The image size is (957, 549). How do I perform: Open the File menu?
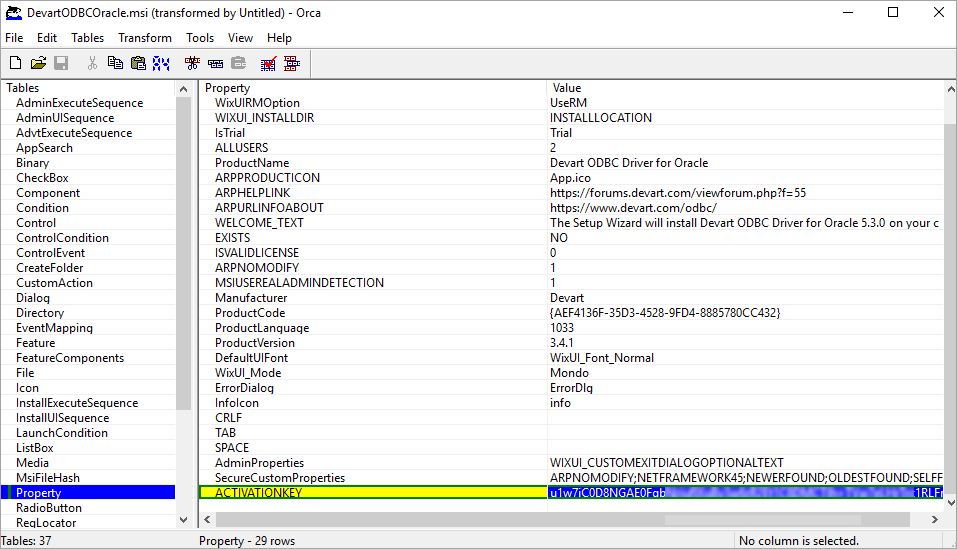tap(14, 38)
